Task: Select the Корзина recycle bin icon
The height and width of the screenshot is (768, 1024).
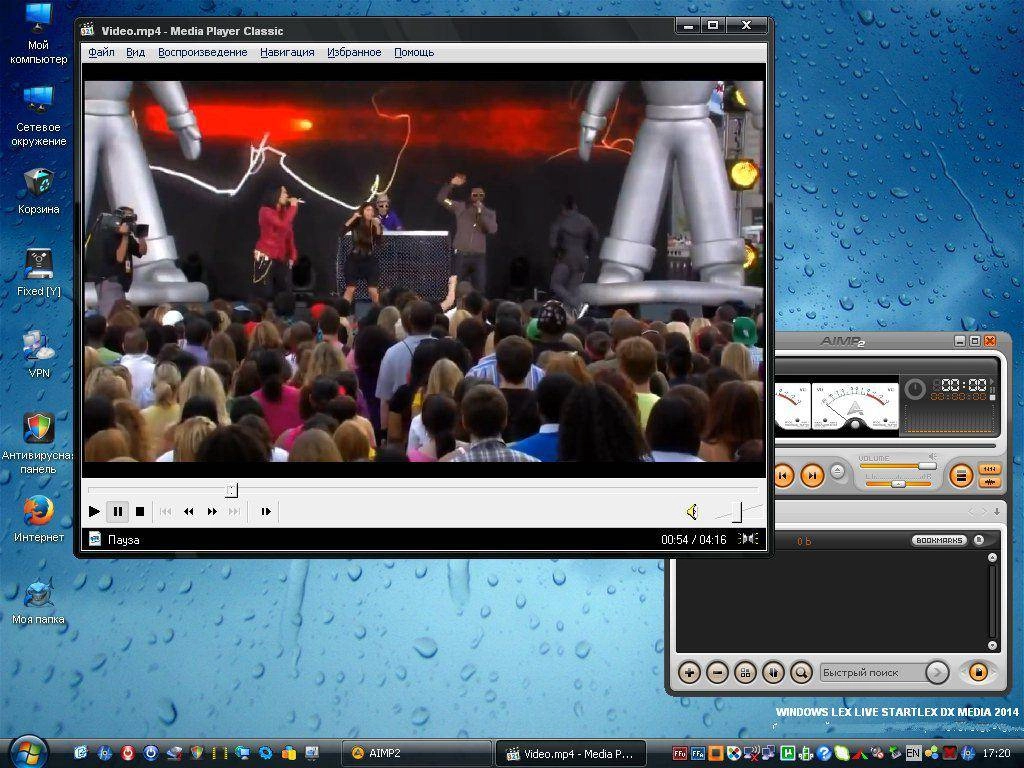Action: tap(39, 191)
